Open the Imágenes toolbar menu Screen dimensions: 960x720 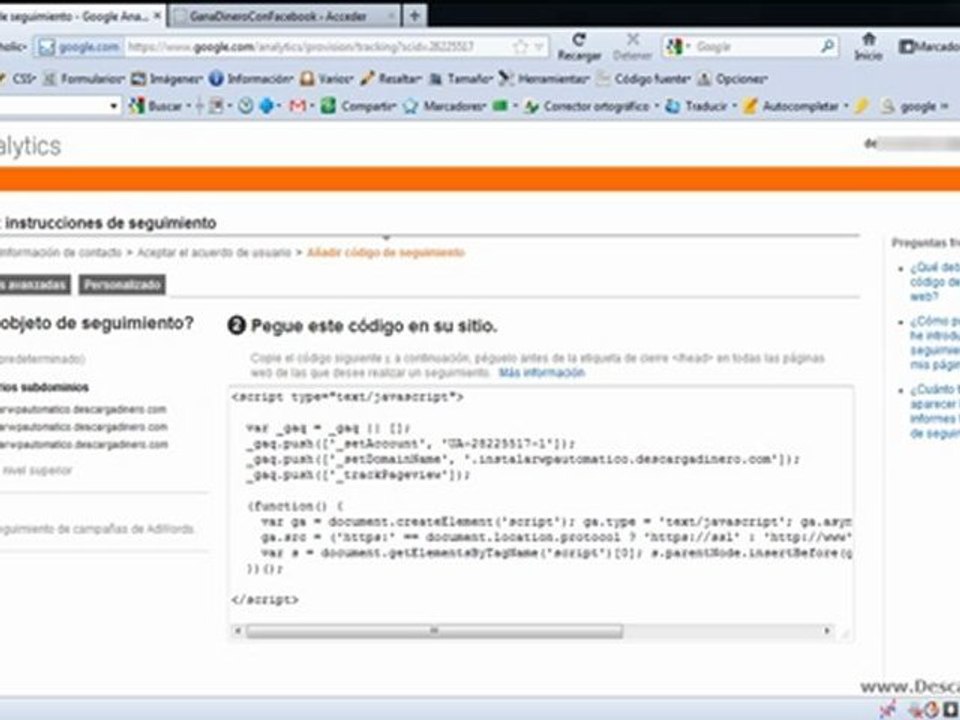tap(167, 79)
